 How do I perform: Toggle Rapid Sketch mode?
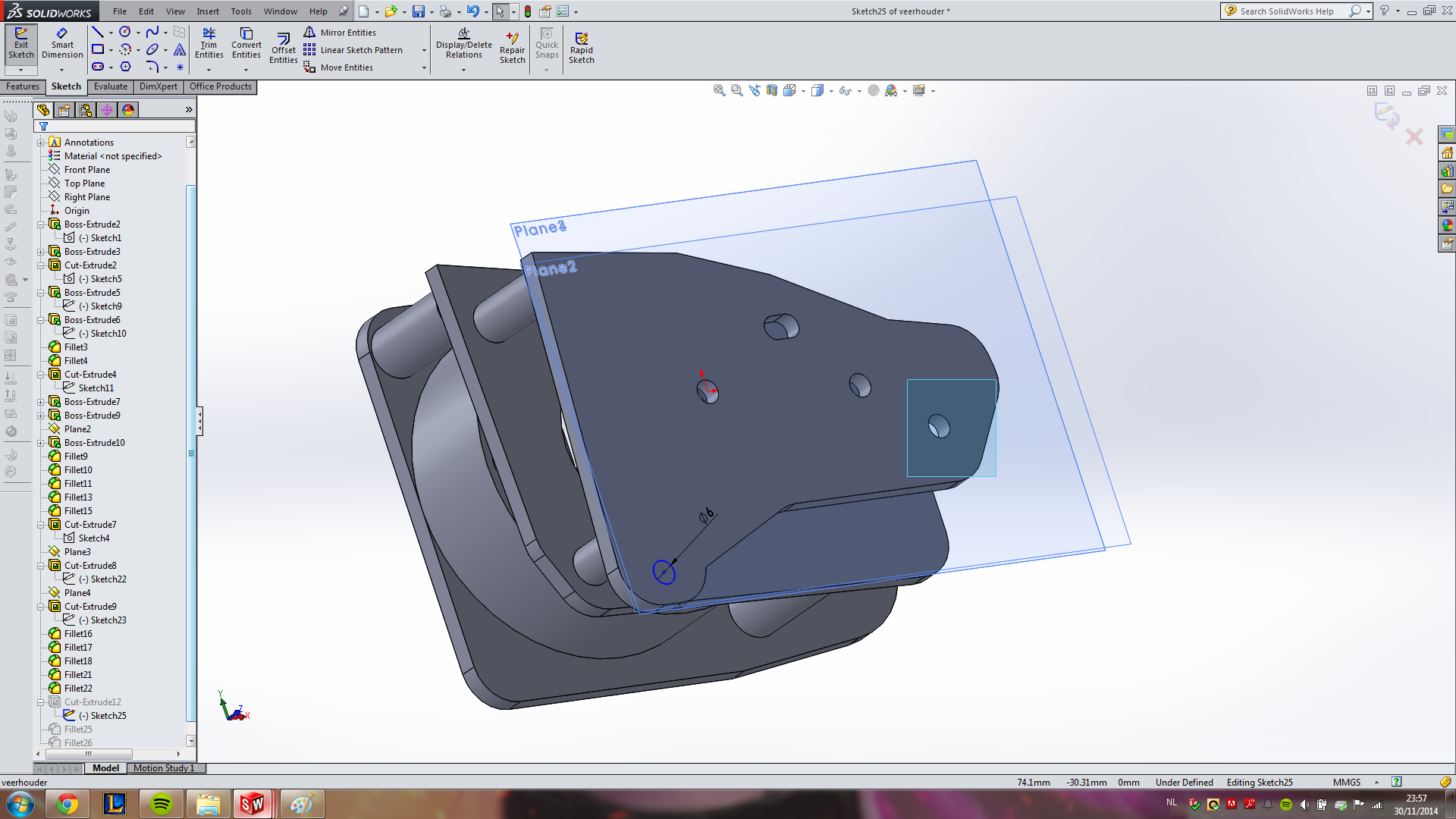pyautogui.click(x=582, y=48)
